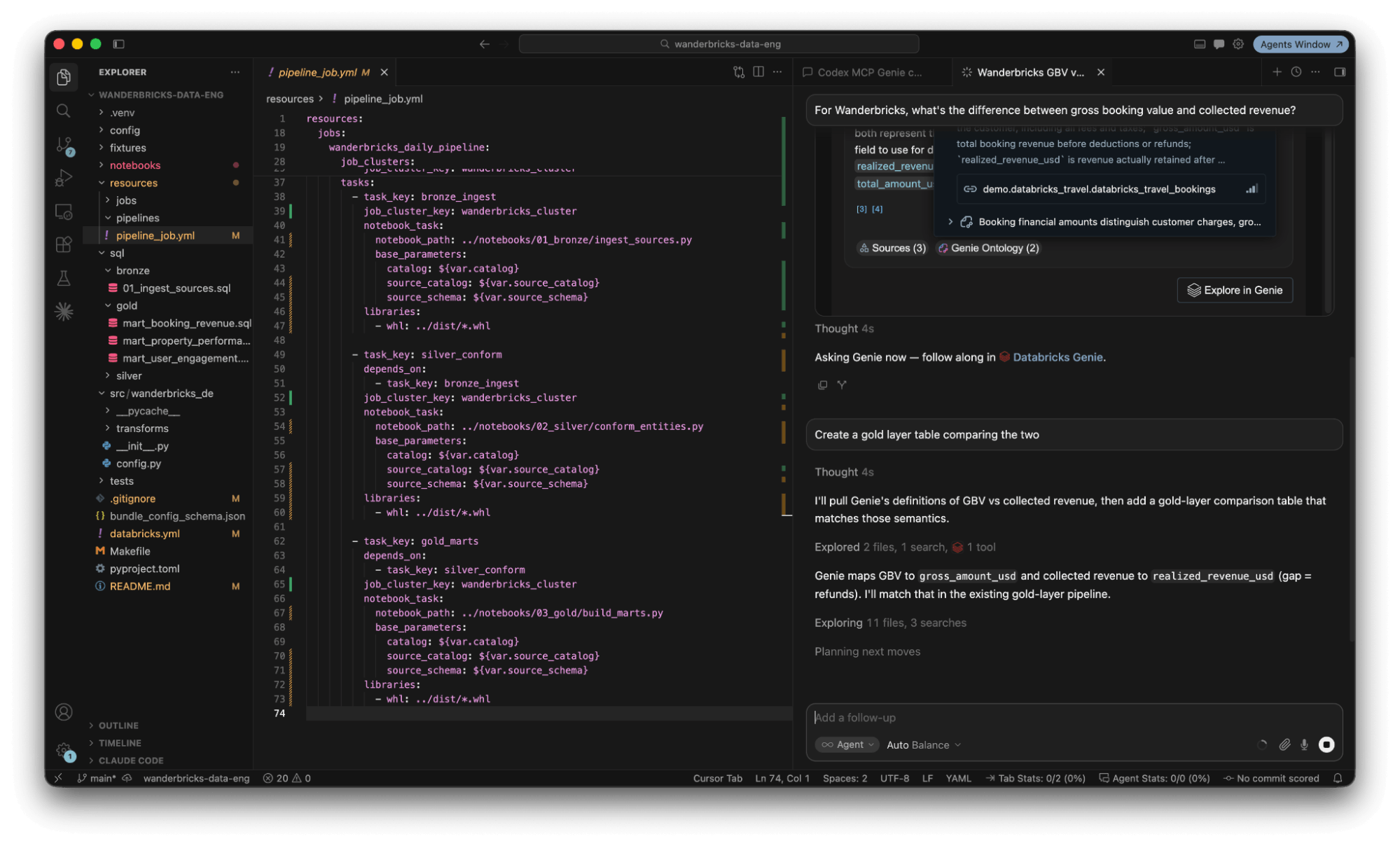1400x846 pixels.
Task: Select the pipeline_job.yml editor tab
Action: click(318, 72)
